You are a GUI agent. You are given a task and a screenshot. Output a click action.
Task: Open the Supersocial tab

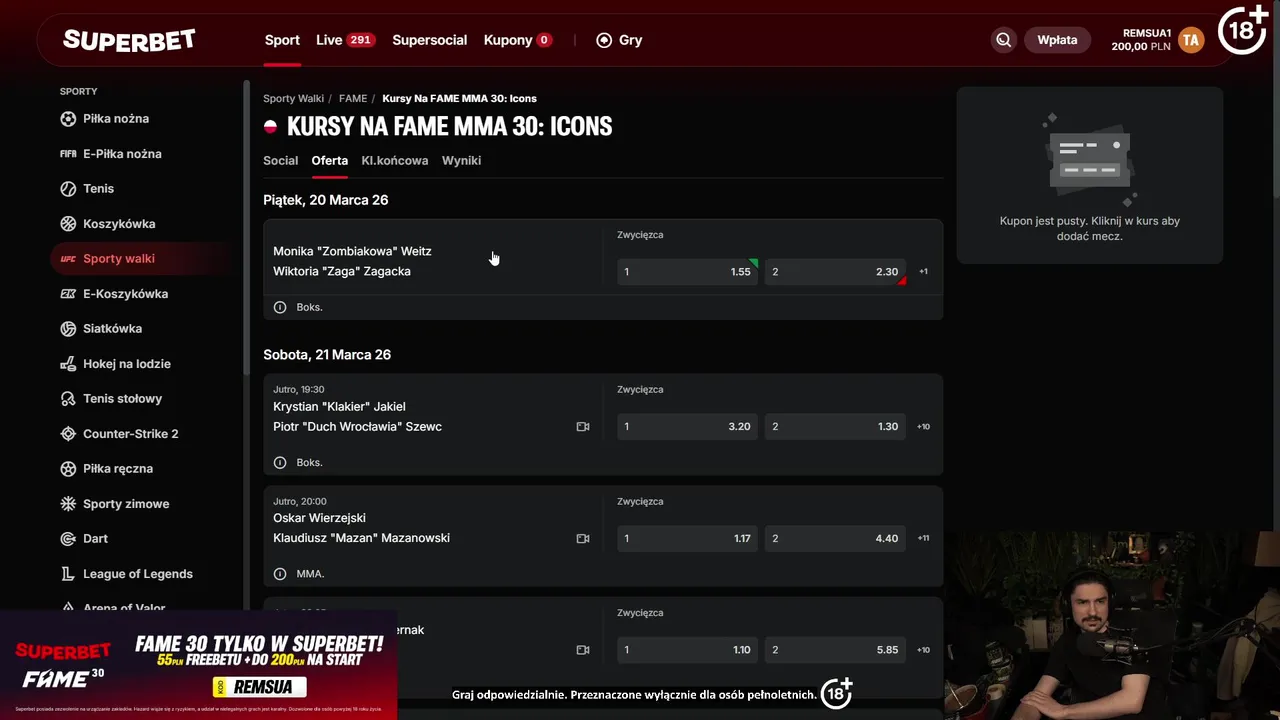point(430,40)
